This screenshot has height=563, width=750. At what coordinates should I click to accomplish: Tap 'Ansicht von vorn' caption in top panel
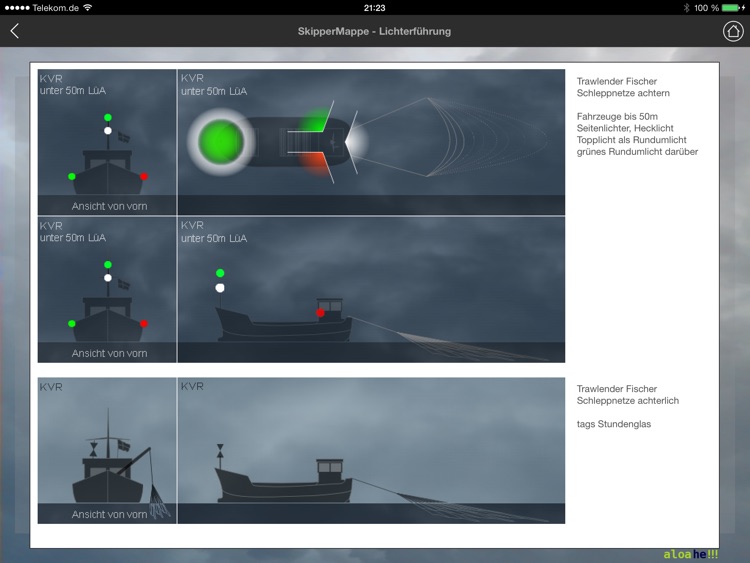pyautogui.click(x=110, y=206)
